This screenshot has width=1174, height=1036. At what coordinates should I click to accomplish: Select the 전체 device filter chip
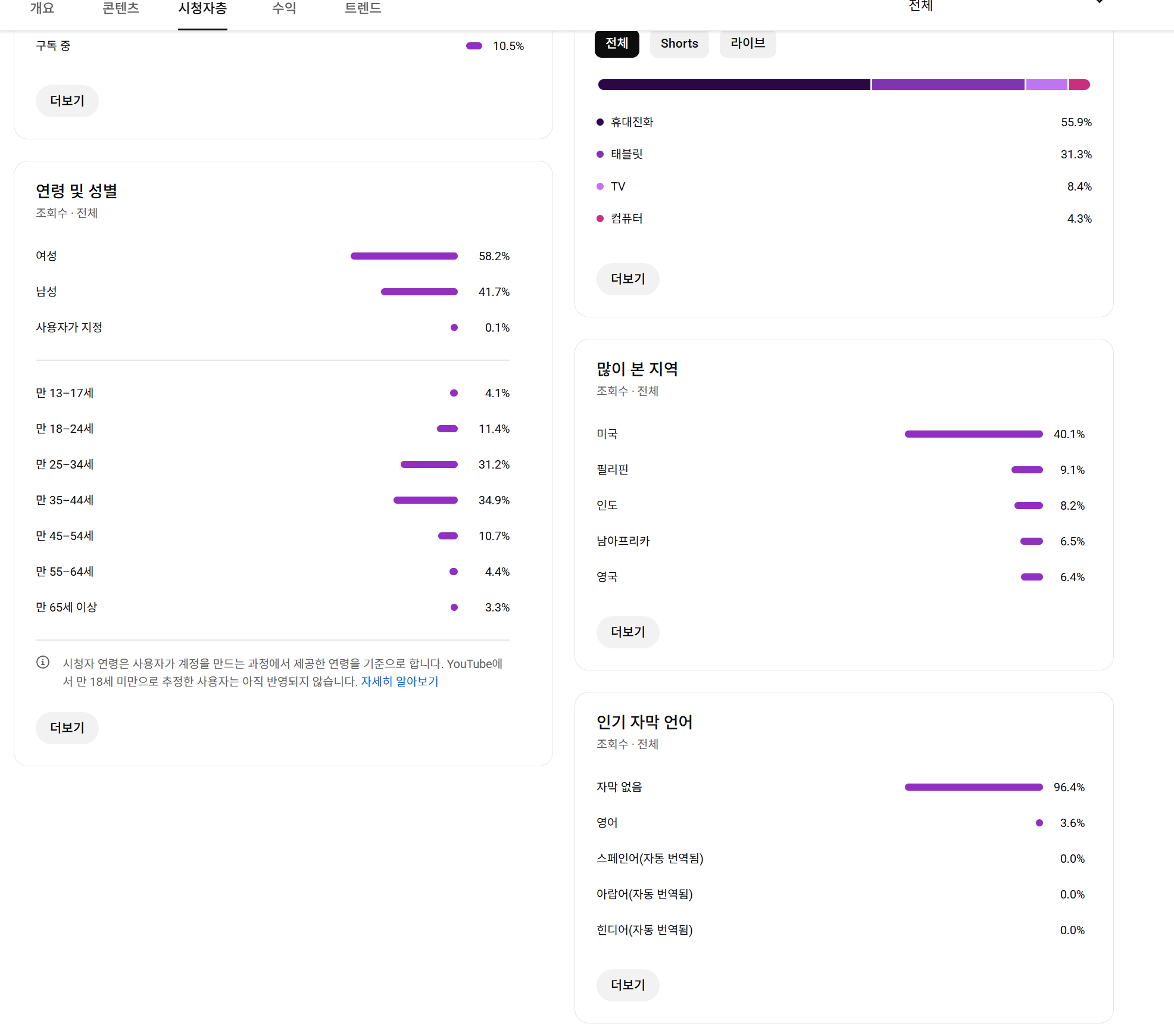click(x=617, y=43)
